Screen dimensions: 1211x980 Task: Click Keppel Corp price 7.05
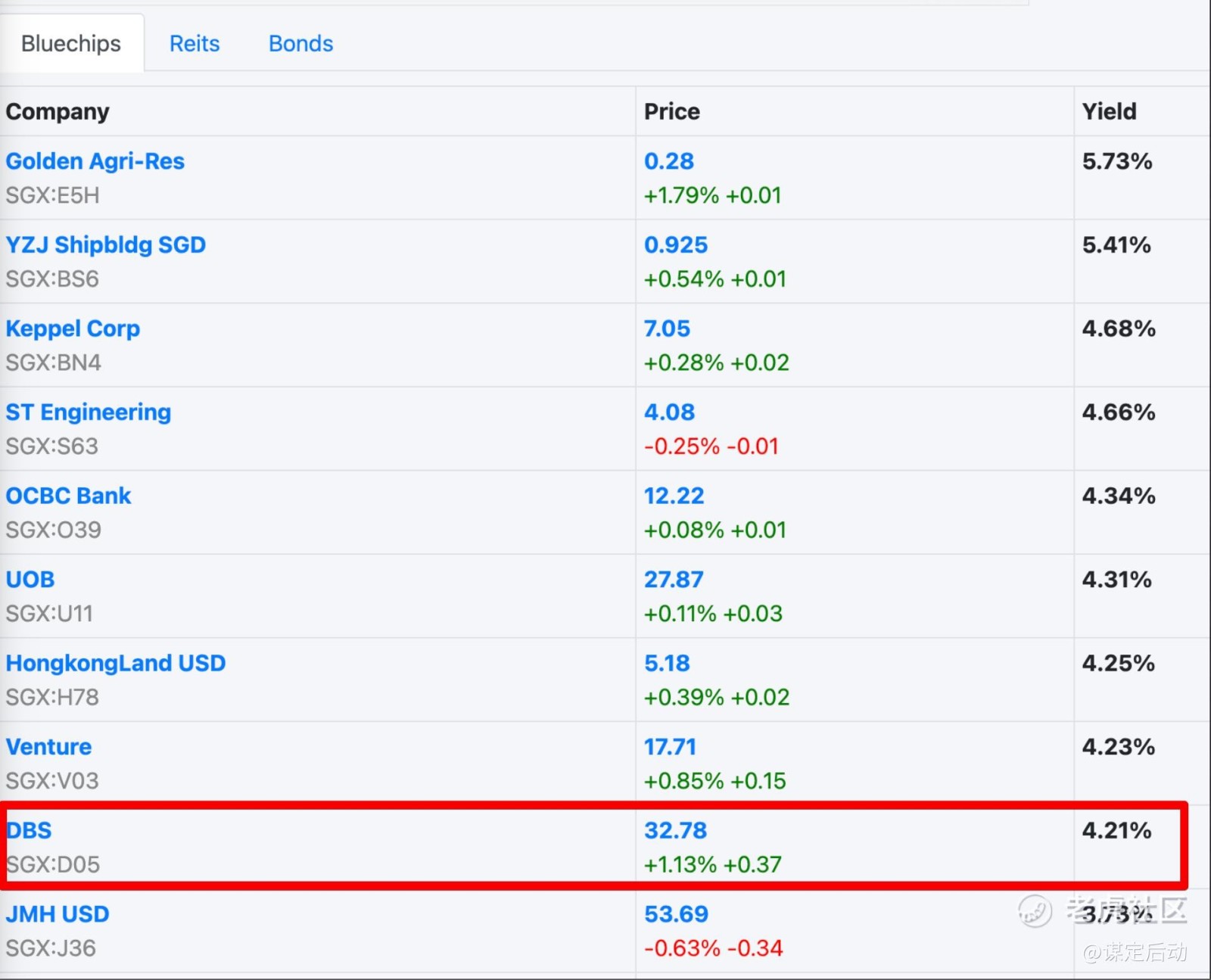click(667, 328)
